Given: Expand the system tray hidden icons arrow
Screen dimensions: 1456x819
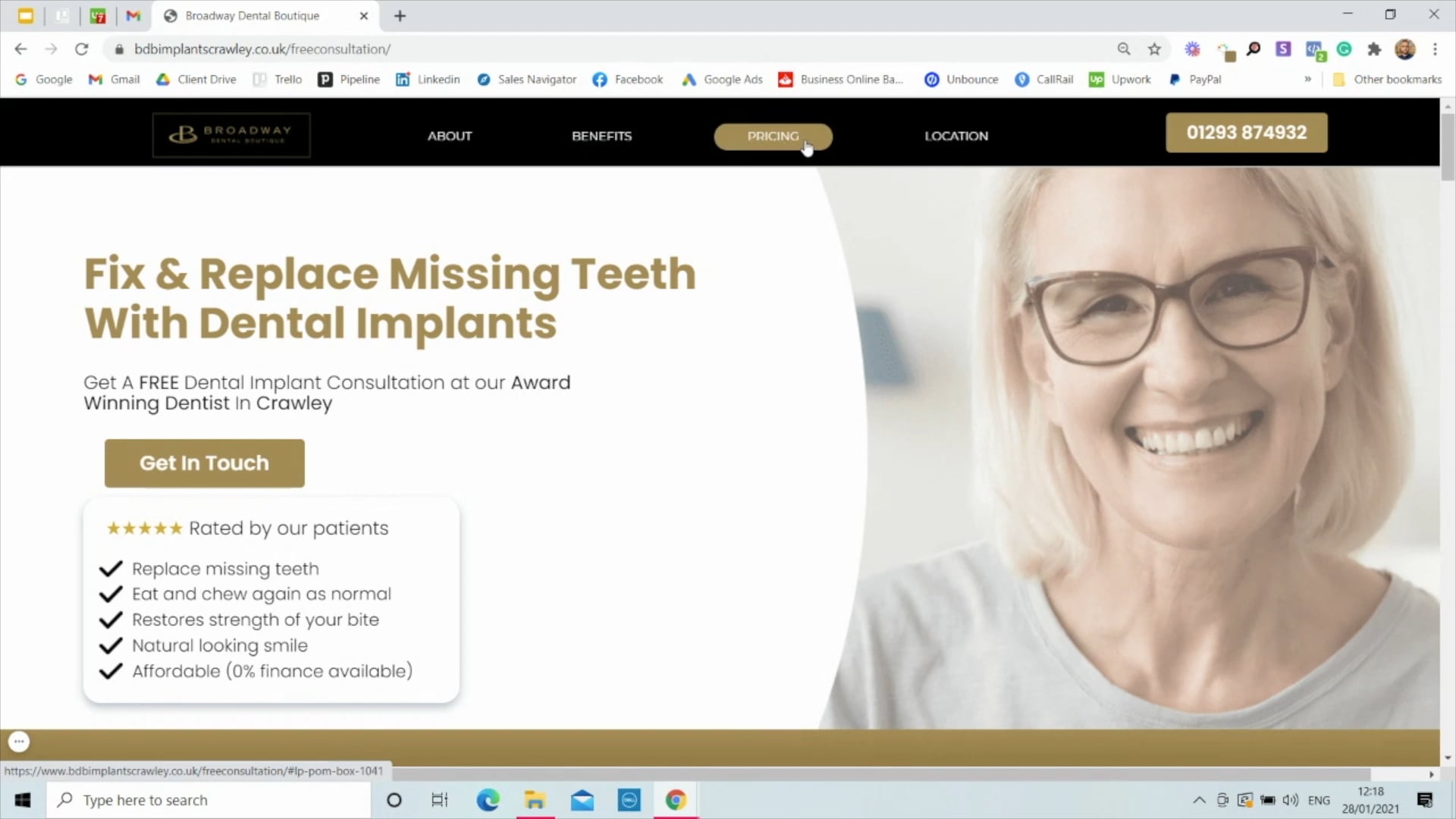Looking at the screenshot, I should click(1200, 800).
